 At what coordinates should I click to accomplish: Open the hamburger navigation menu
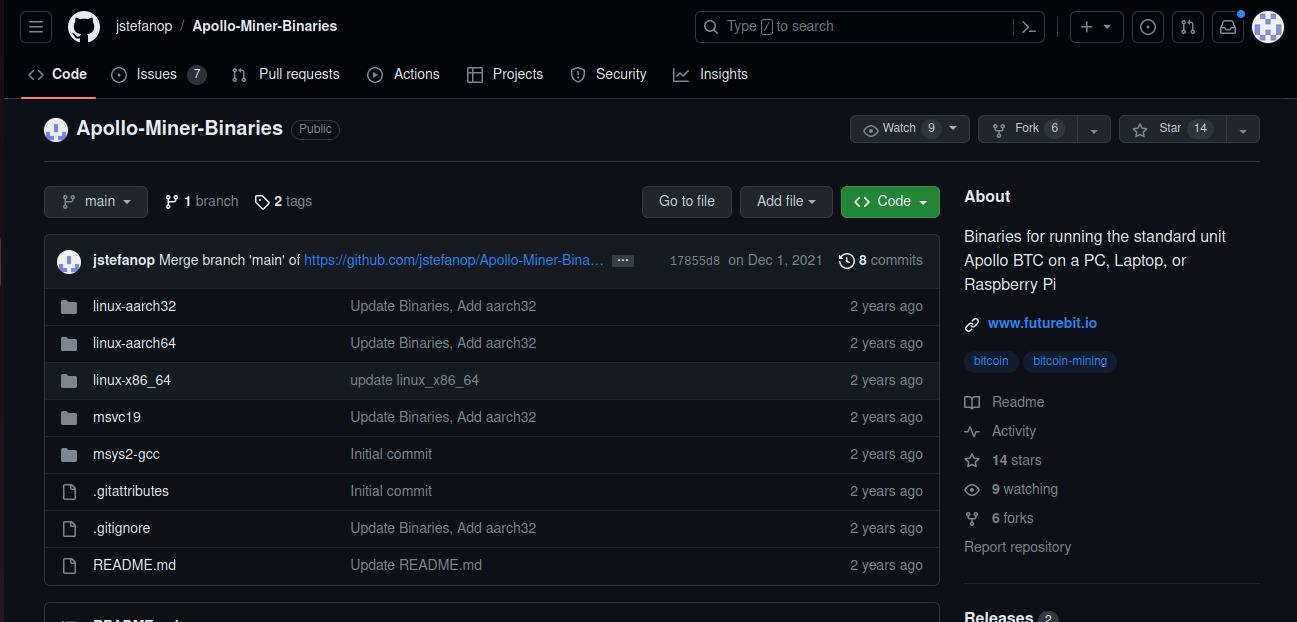[x=36, y=27]
